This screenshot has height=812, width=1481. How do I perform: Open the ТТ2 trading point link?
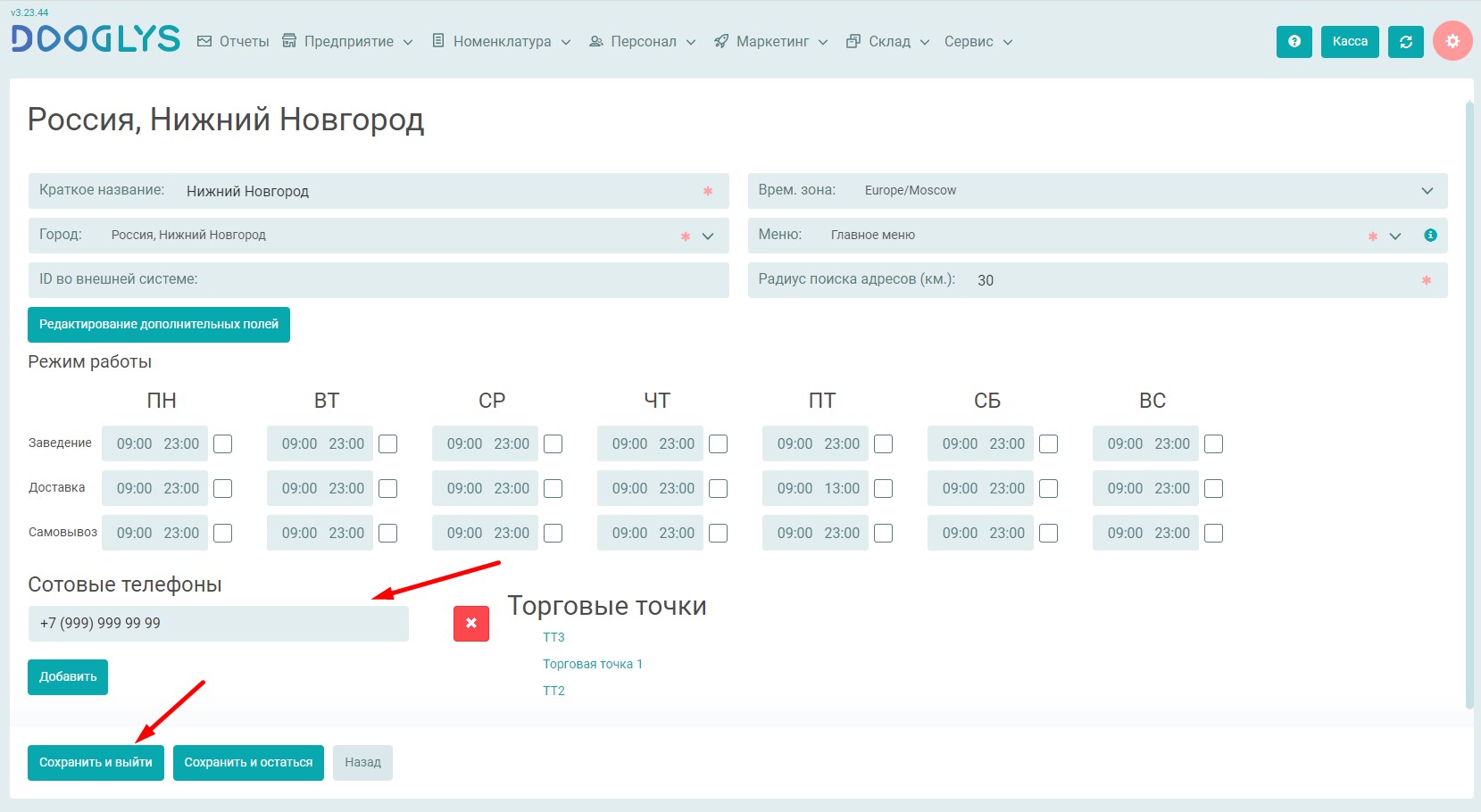(553, 691)
